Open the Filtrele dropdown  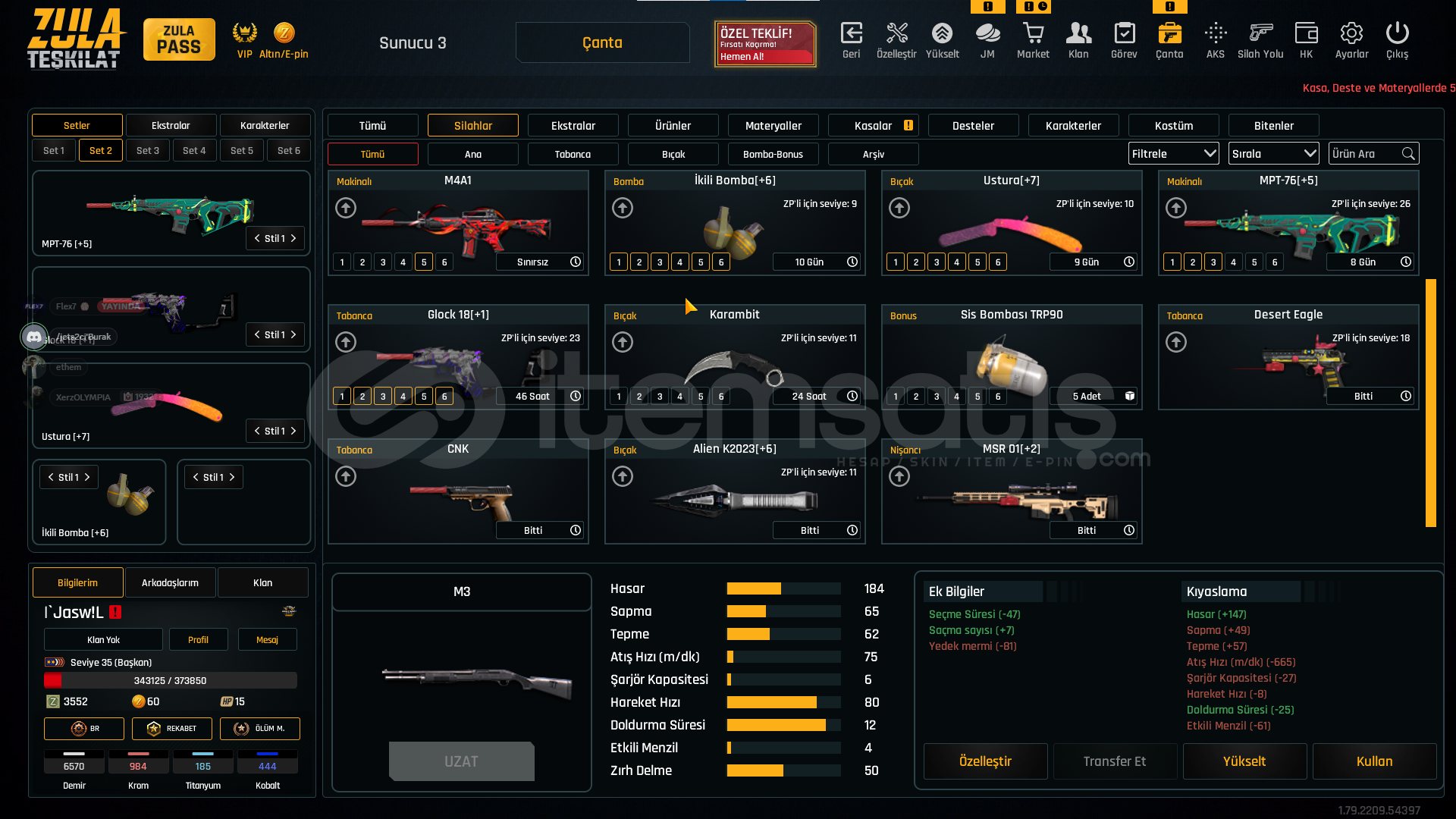[1173, 154]
